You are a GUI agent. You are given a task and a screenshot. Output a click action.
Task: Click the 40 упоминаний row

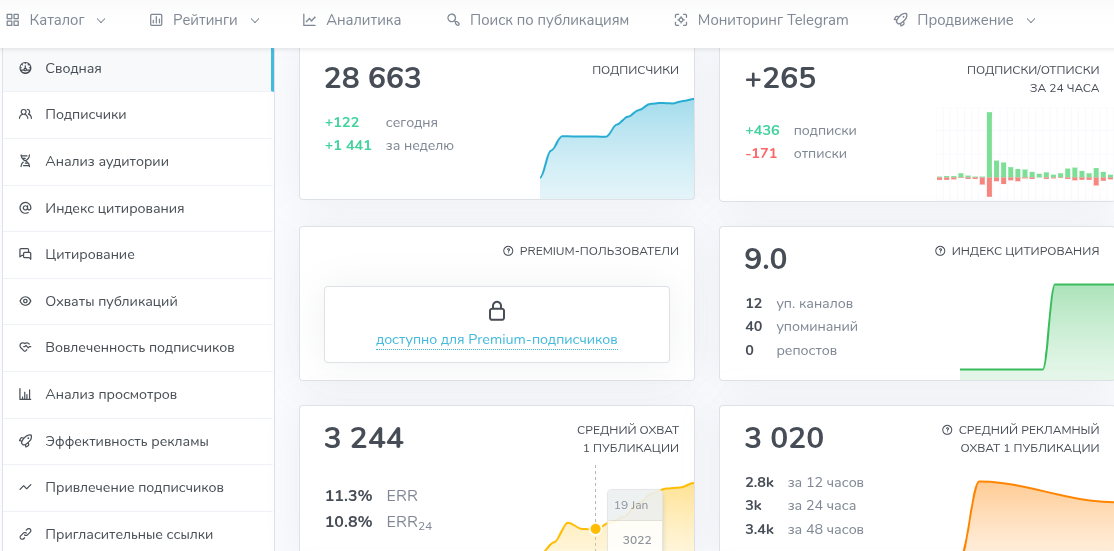(801, 327)
